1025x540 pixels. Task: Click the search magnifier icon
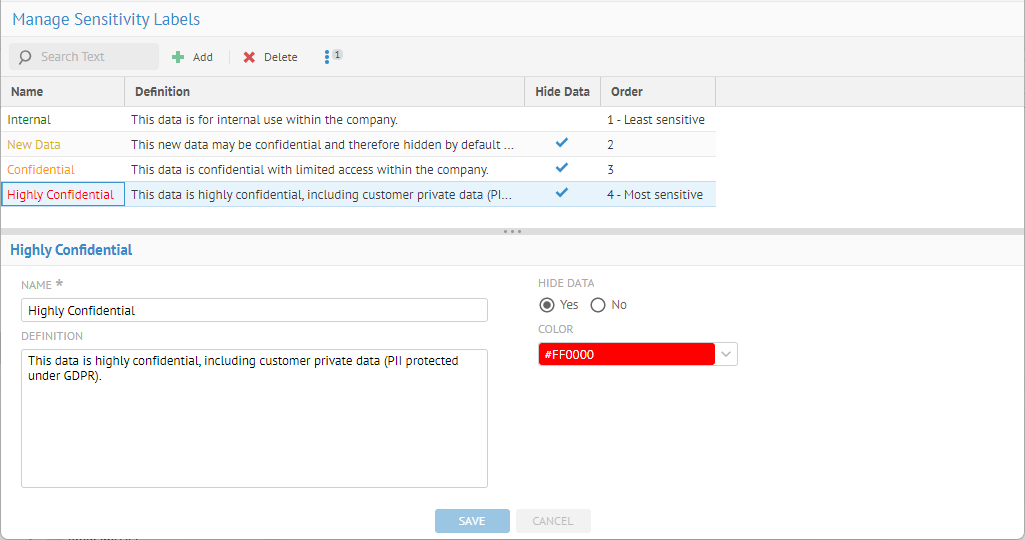tap(25, 57)
